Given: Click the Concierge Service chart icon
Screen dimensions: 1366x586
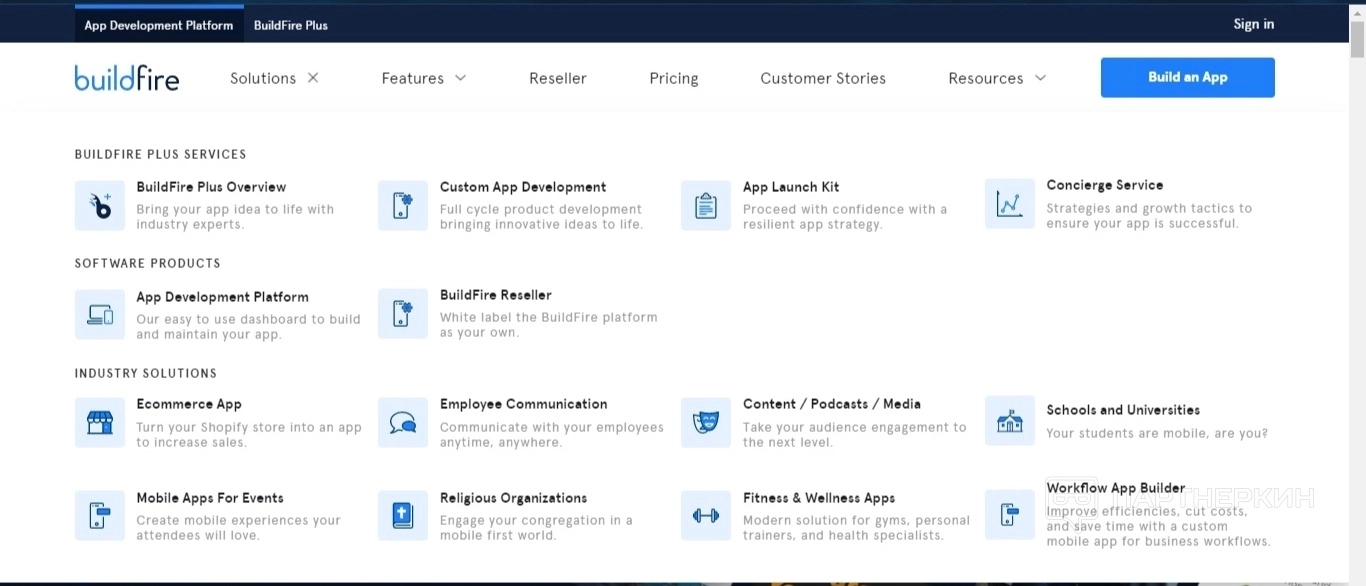Looking at the screenshot, I should point(1010,204).
